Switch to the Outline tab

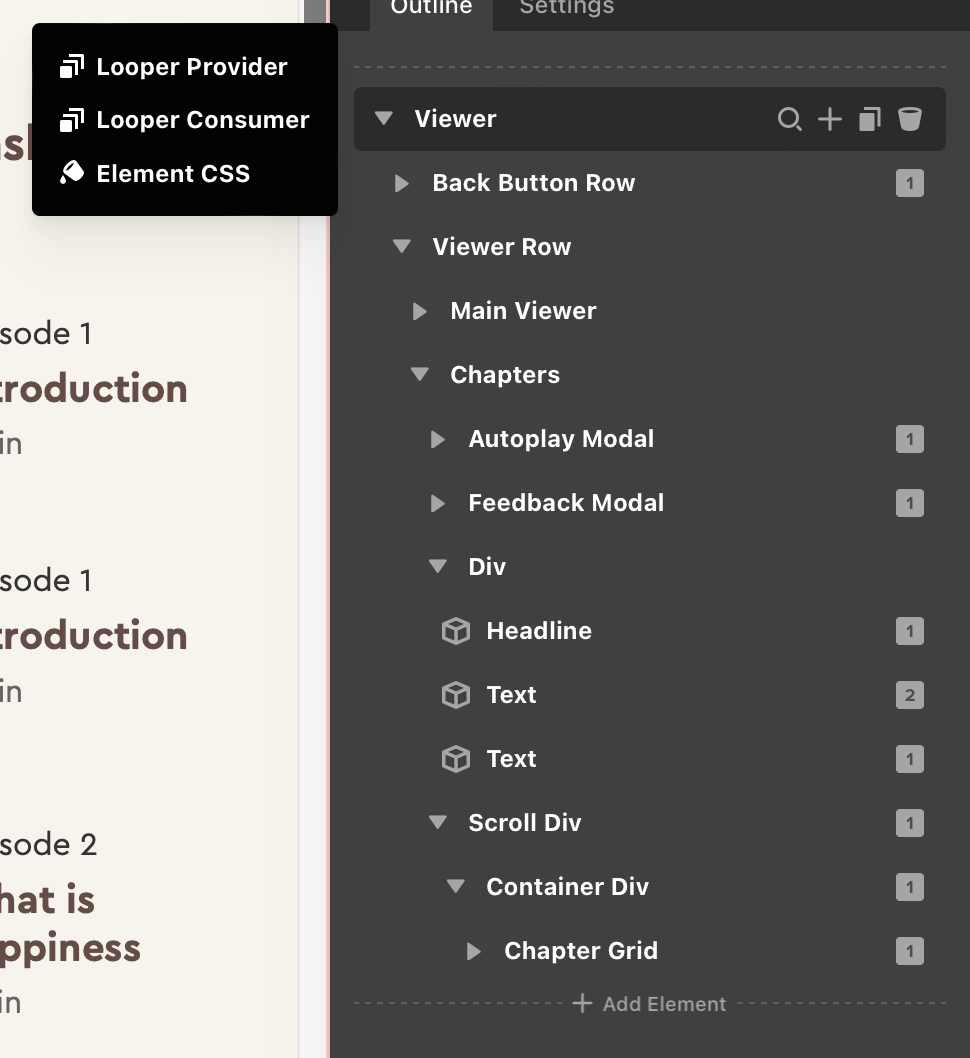click(432, 8)
